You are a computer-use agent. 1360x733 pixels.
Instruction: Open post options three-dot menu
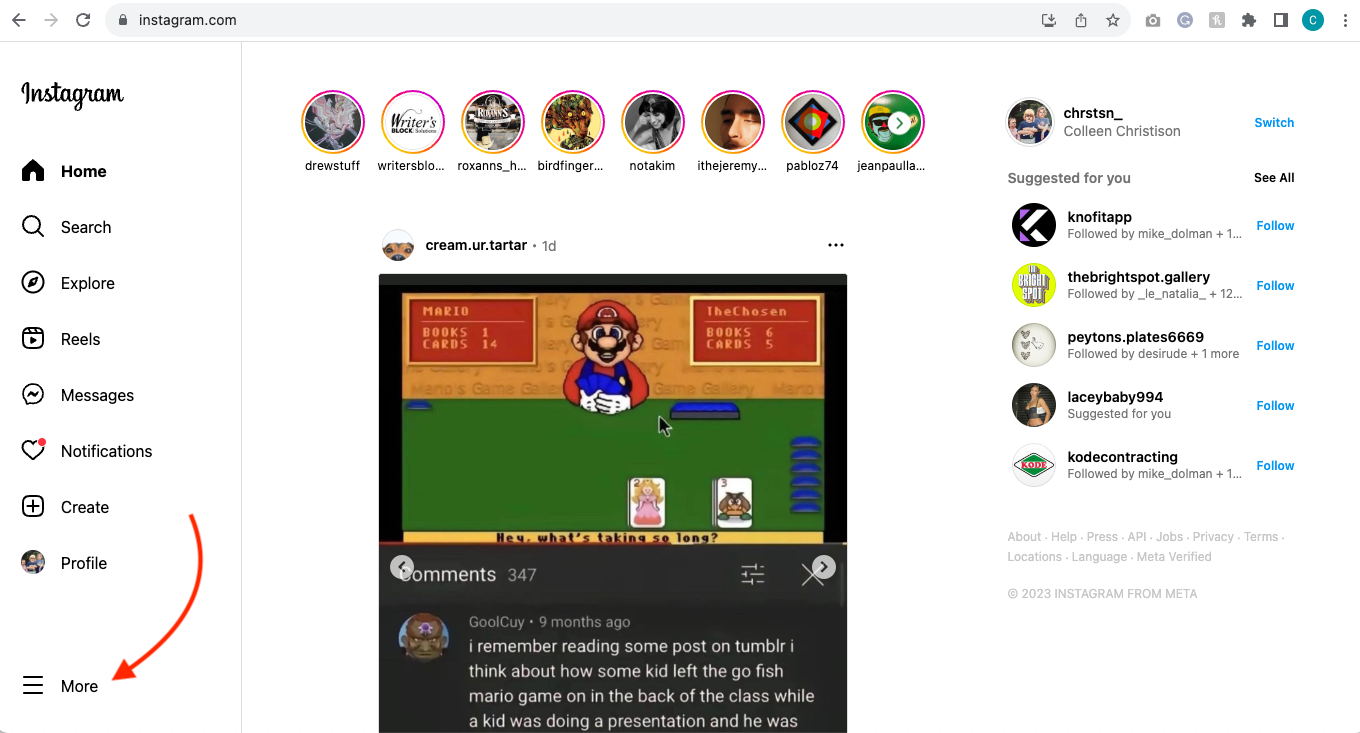(836, 245)
